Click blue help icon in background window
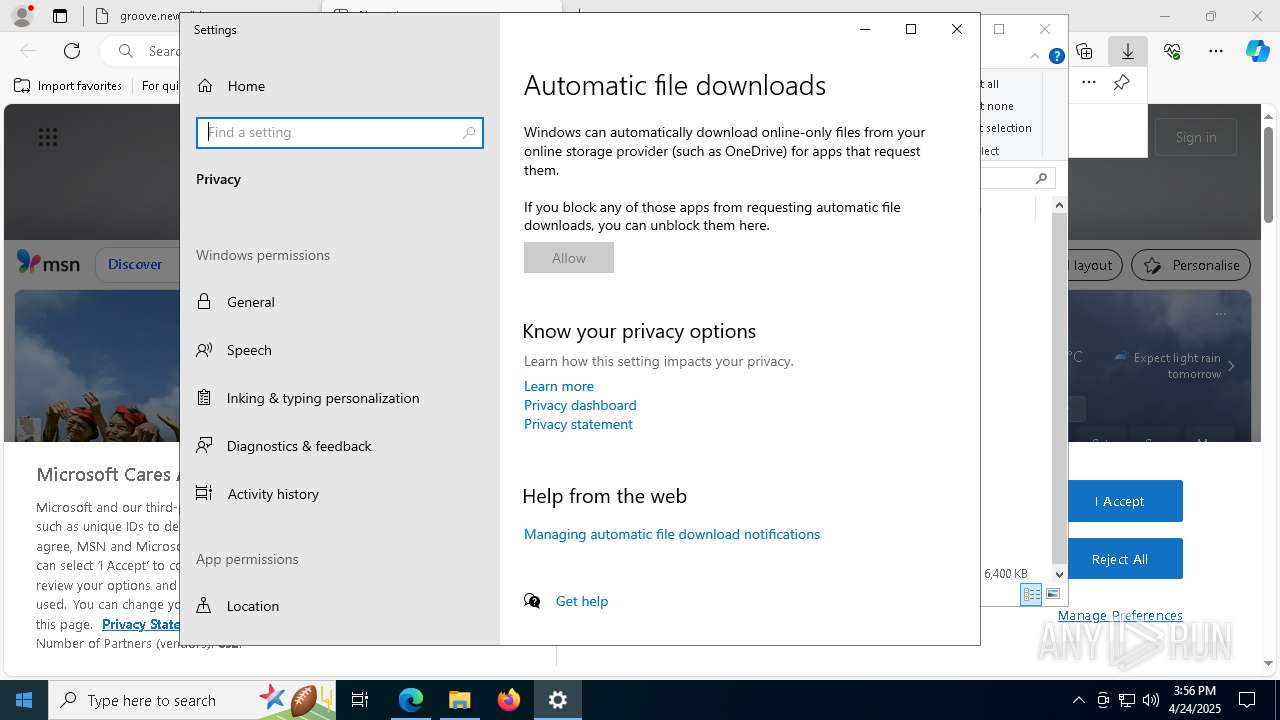The image size is (1280, 720). coord(1056,56)
